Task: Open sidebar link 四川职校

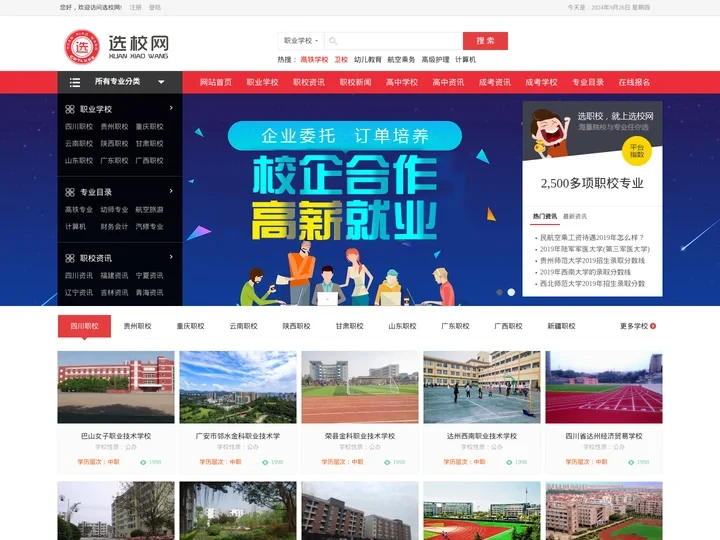Action: pos(79,127)
